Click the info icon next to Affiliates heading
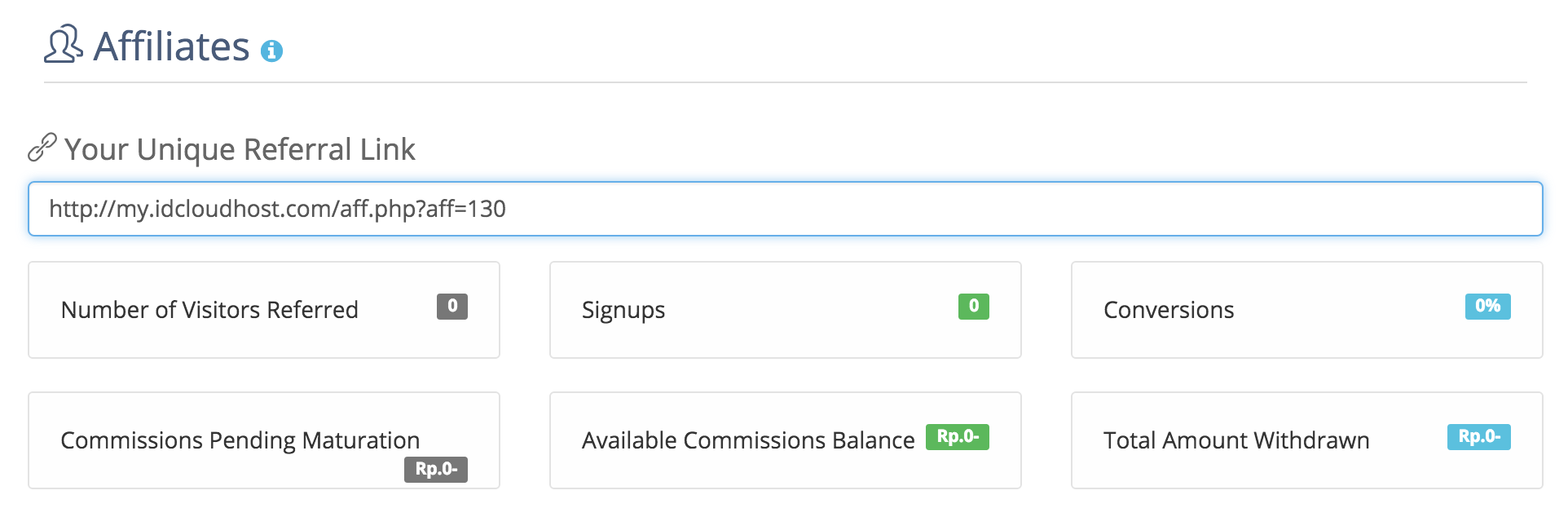 tap(271, 53)
